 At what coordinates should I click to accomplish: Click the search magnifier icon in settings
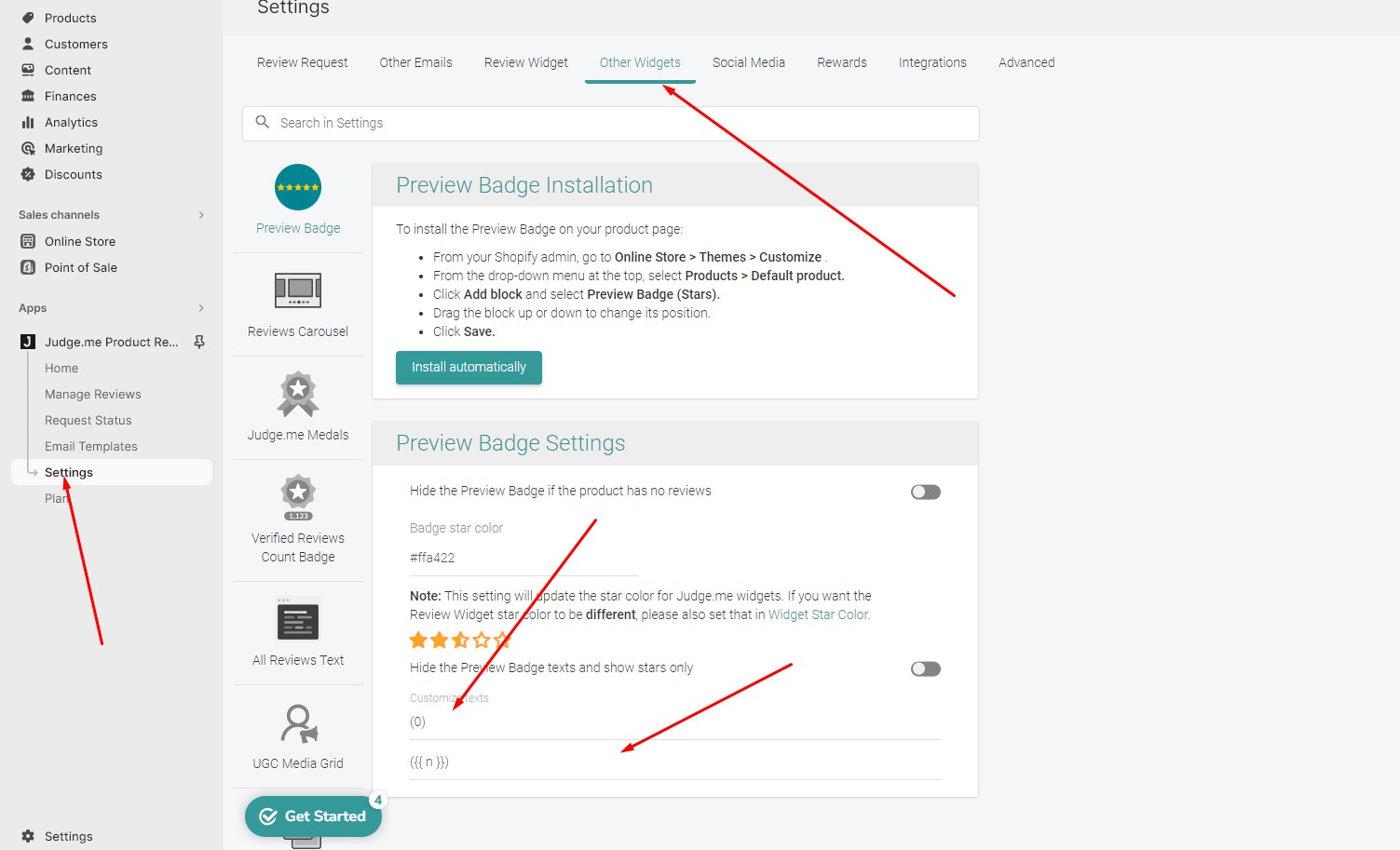point(263,122)
